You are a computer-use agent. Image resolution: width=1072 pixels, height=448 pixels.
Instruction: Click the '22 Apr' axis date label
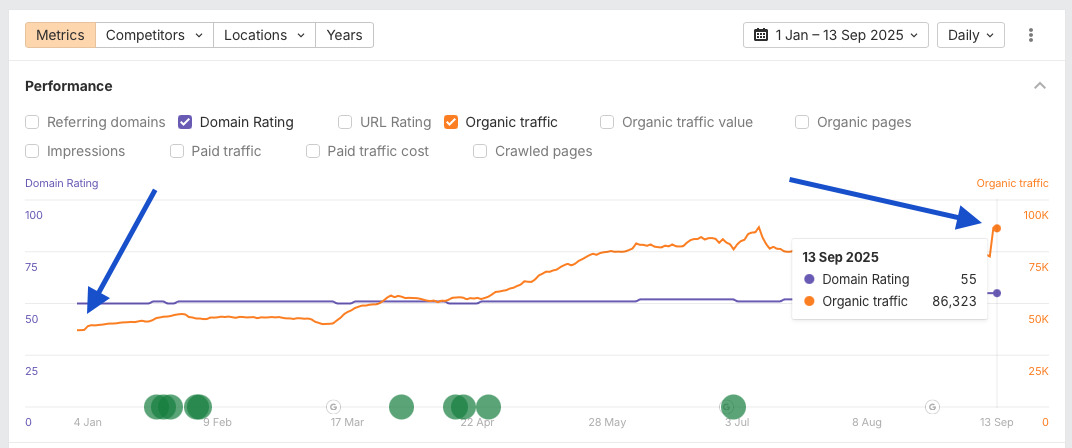[477, 423]
